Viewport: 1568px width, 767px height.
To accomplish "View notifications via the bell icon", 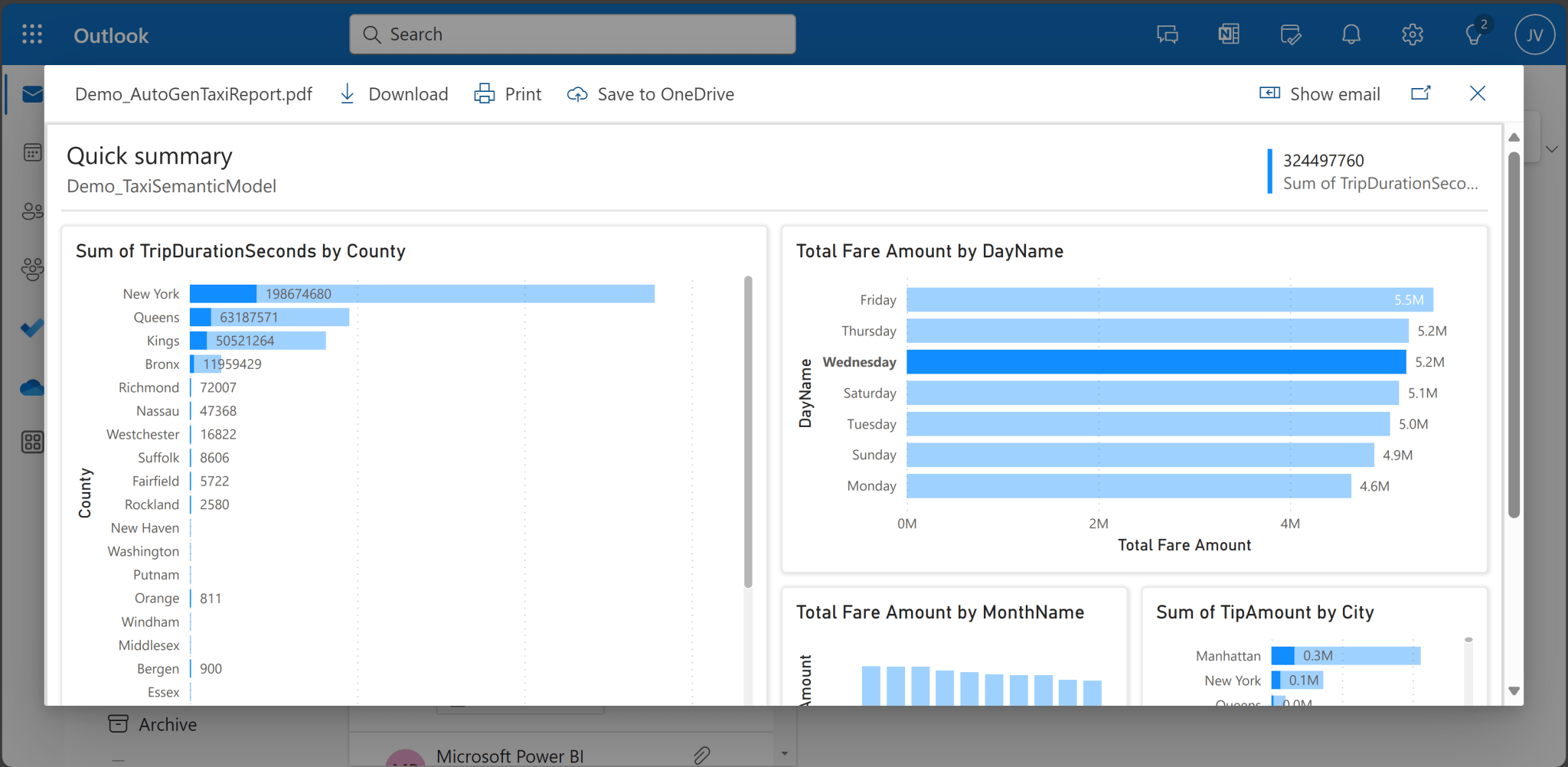I will coord(1351,34).
